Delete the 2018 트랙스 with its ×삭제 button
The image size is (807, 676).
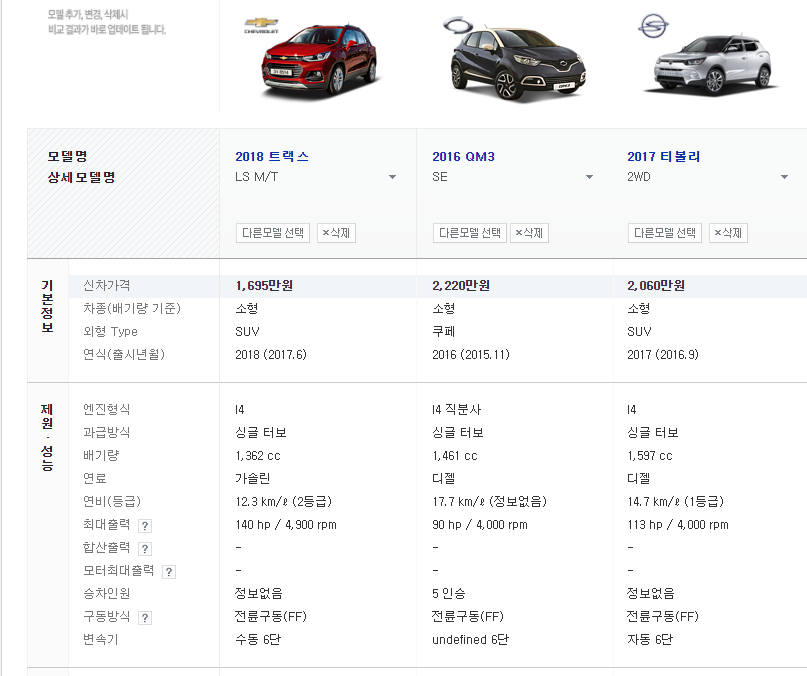(336, 233)
